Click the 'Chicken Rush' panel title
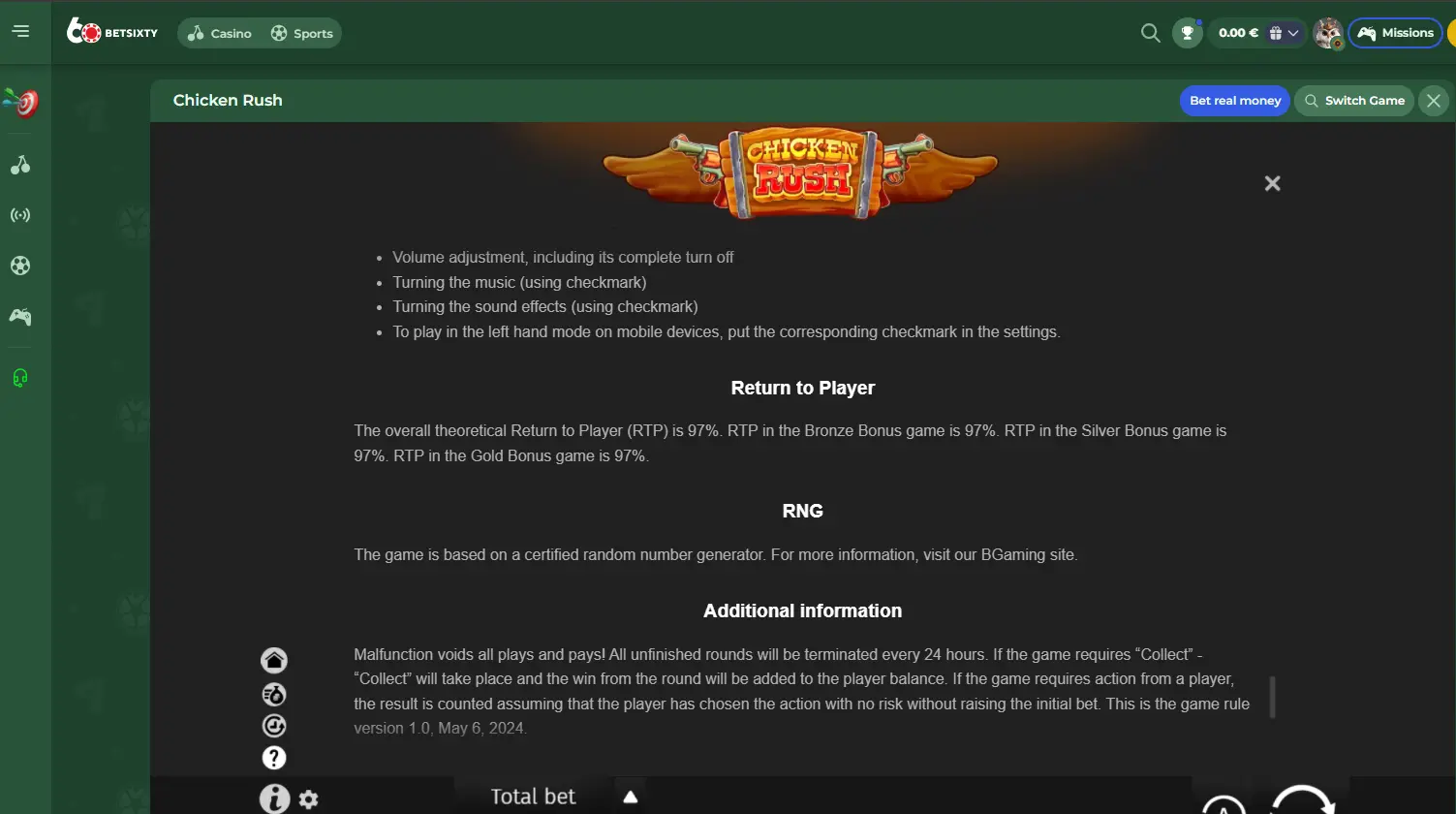The height and width of the screenshot is (814, 1456). pyautogui.click(x=228, y=101)
